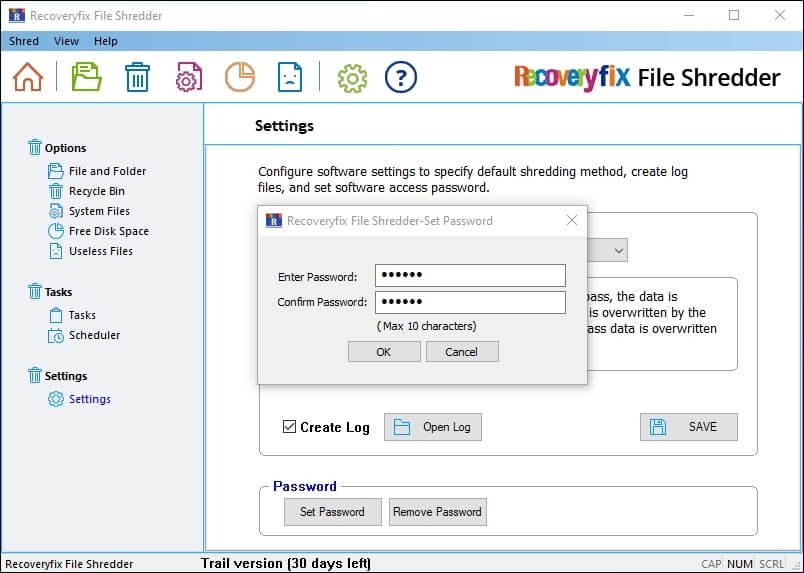
Task: Click the Tasks section bin icon
Action: pos(34,291)
